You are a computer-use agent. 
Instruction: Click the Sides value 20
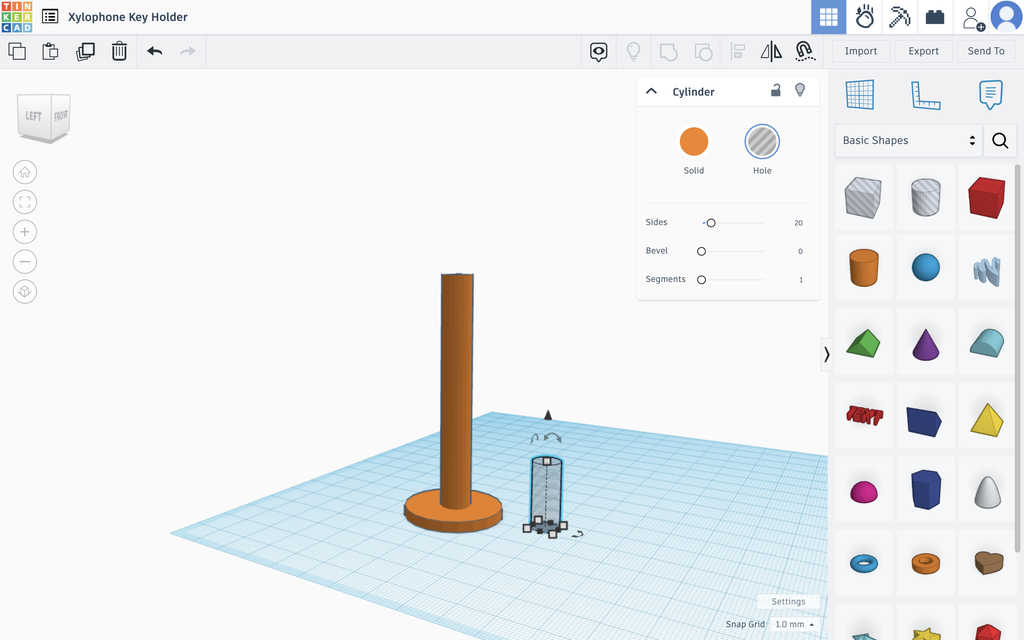point(798,223)
